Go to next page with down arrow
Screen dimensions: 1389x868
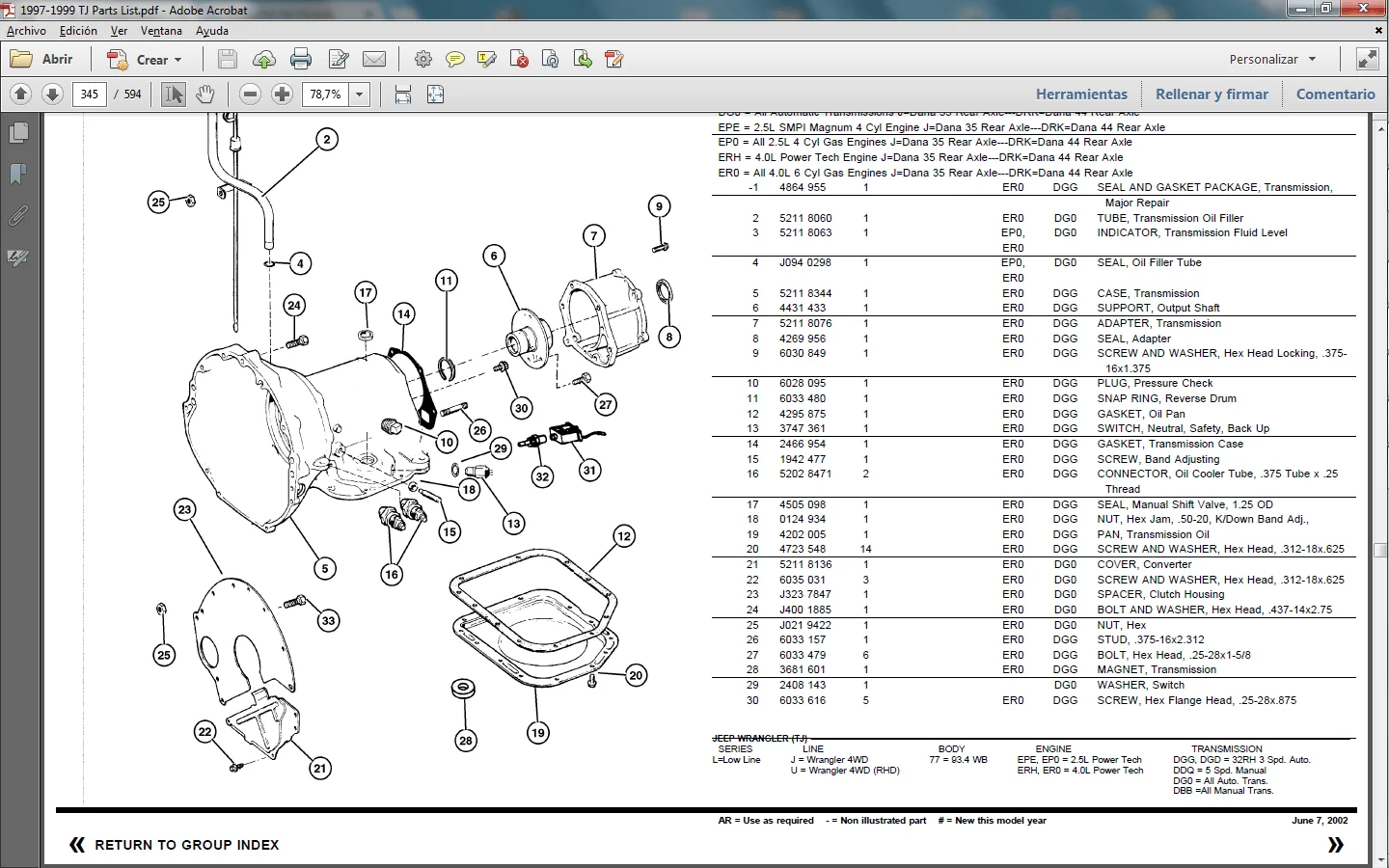pyautogui.click(x=53, y=95)
